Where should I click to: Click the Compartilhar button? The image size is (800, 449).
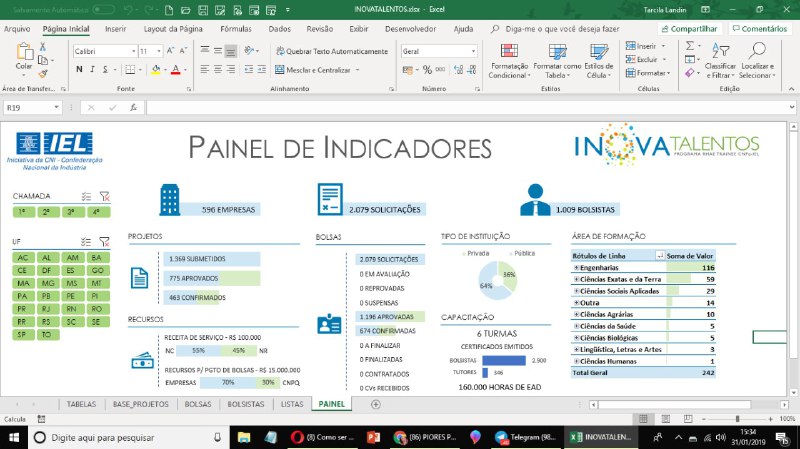(690, 29)
